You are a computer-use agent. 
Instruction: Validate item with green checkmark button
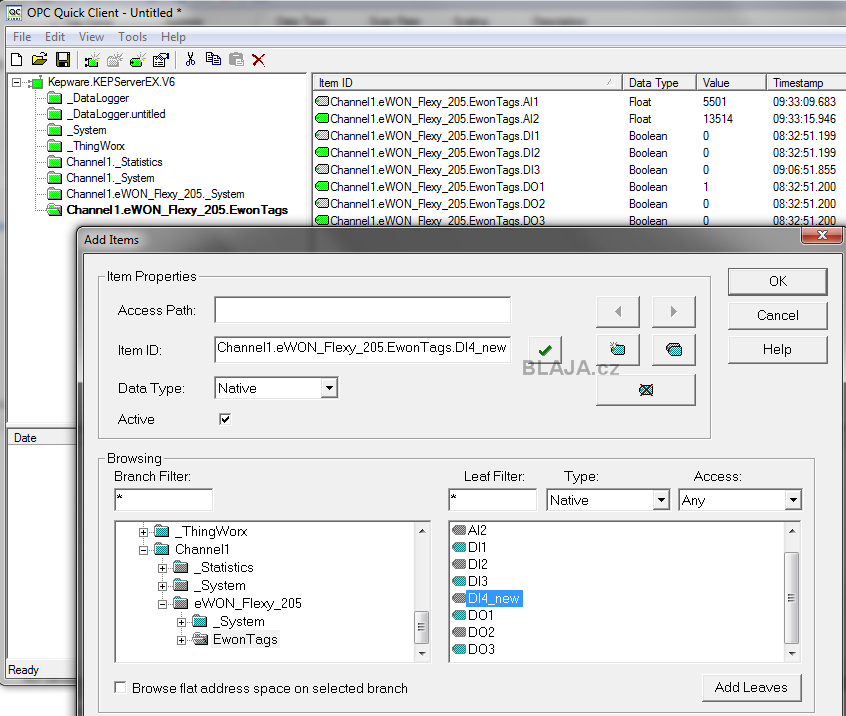coord(545,350)
